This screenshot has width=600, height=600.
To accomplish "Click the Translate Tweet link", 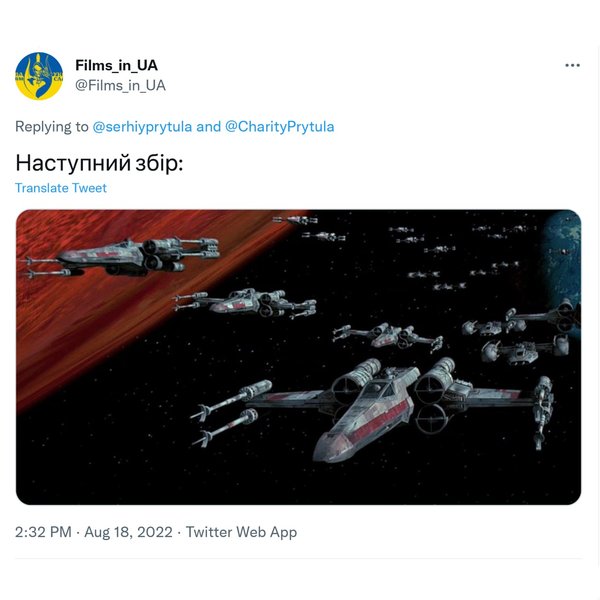I will click(x=61, y=188).
